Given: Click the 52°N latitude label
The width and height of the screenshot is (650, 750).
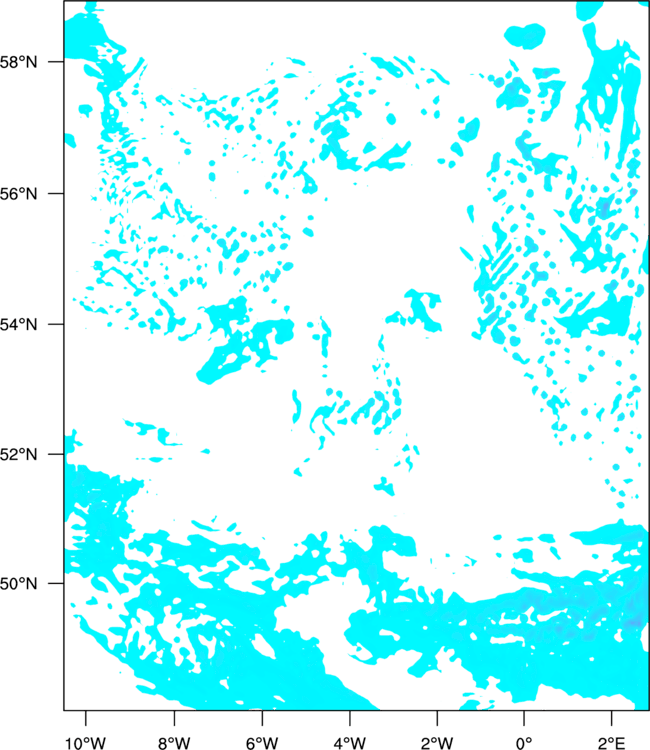Looking at the screenshot, I should point(18,454).
